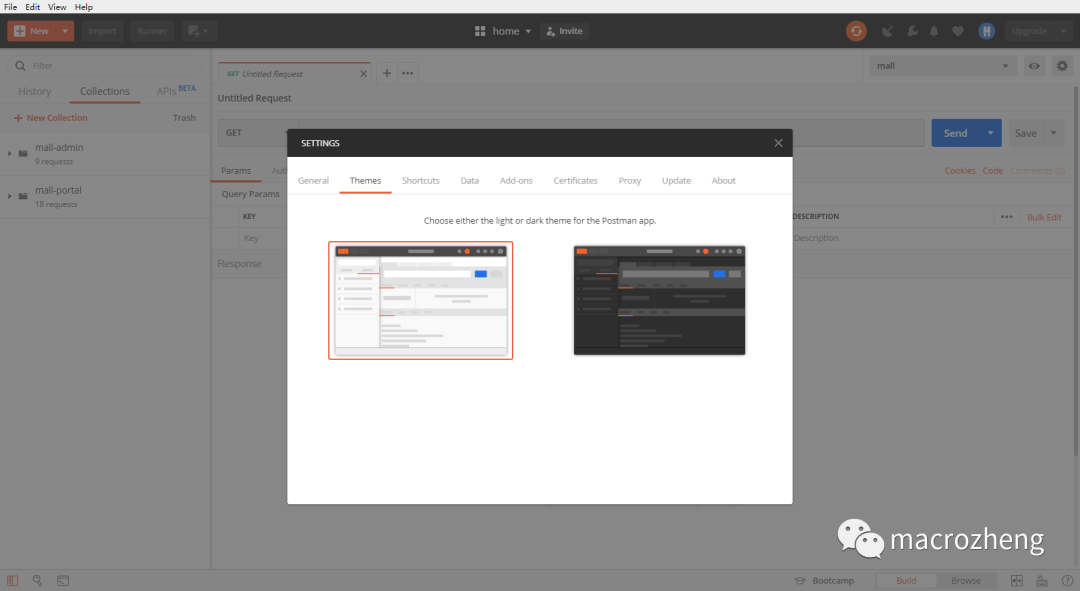
Task: Select the Params request tab
Action: coord(236,171)
